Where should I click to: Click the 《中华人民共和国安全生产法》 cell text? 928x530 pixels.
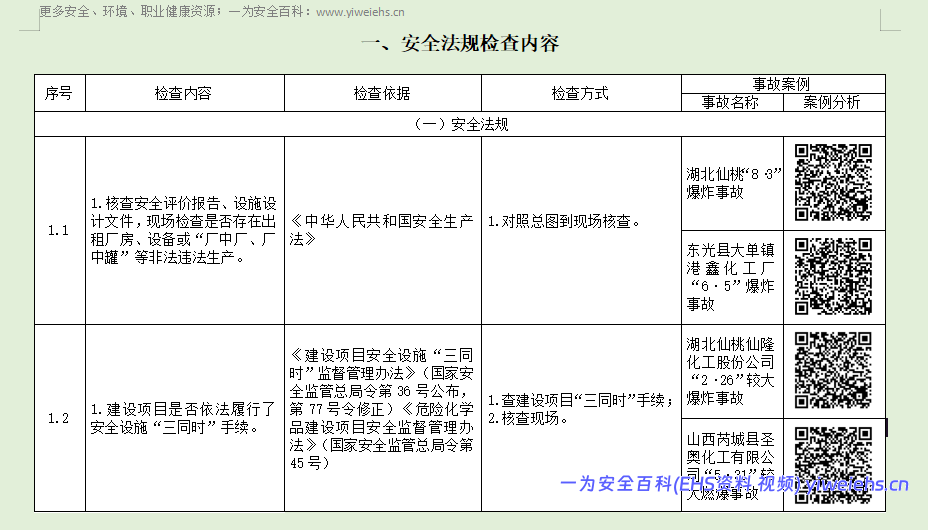381,230
